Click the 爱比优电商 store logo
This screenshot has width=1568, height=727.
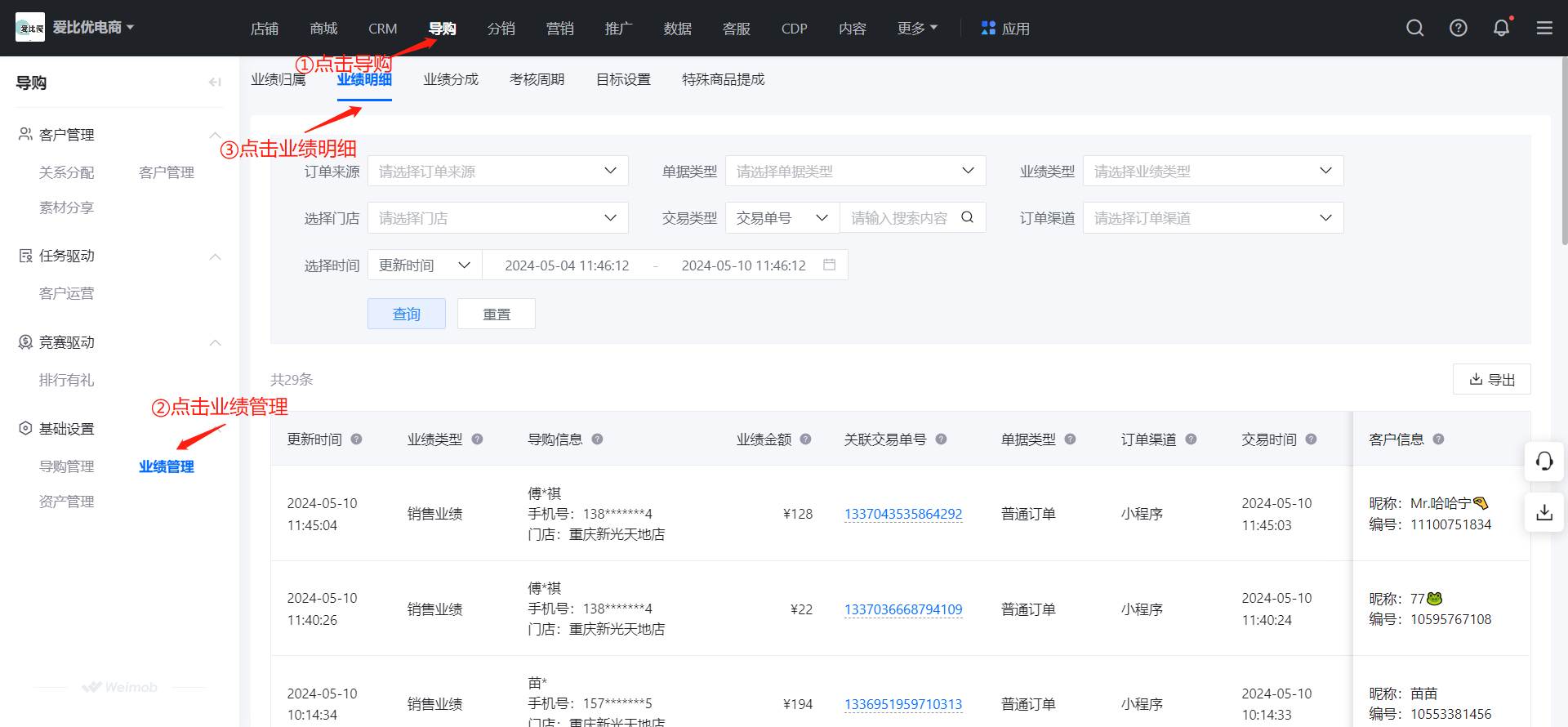pyautogui.click(x=30, y=28)
